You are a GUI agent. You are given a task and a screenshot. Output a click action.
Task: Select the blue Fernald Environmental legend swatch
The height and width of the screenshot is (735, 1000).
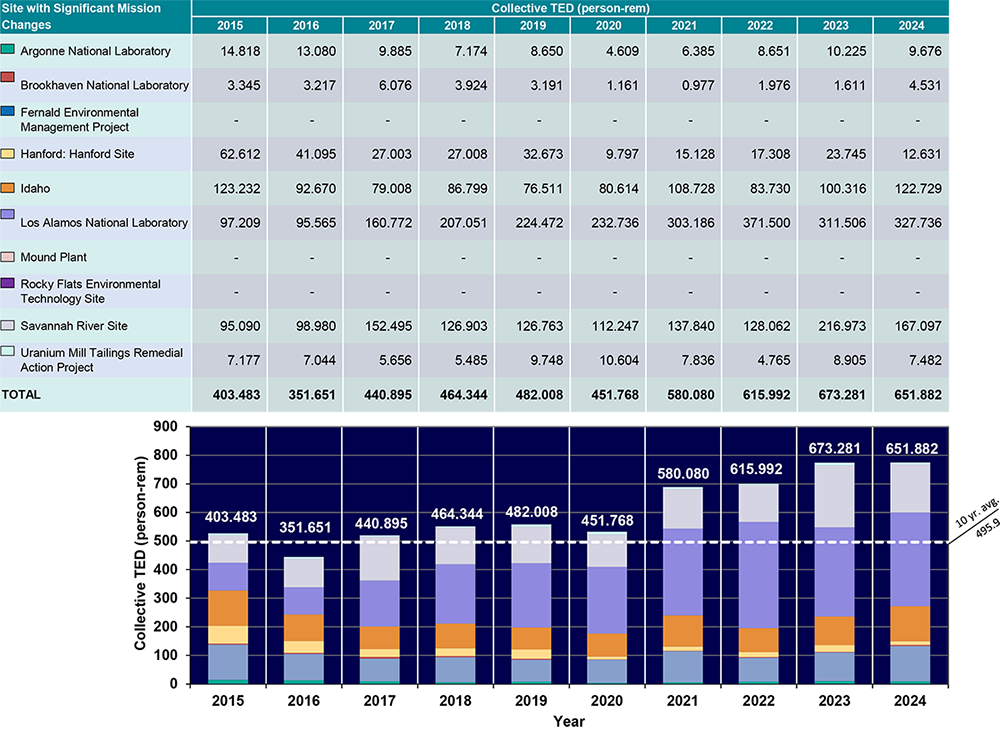click(8, 112)
